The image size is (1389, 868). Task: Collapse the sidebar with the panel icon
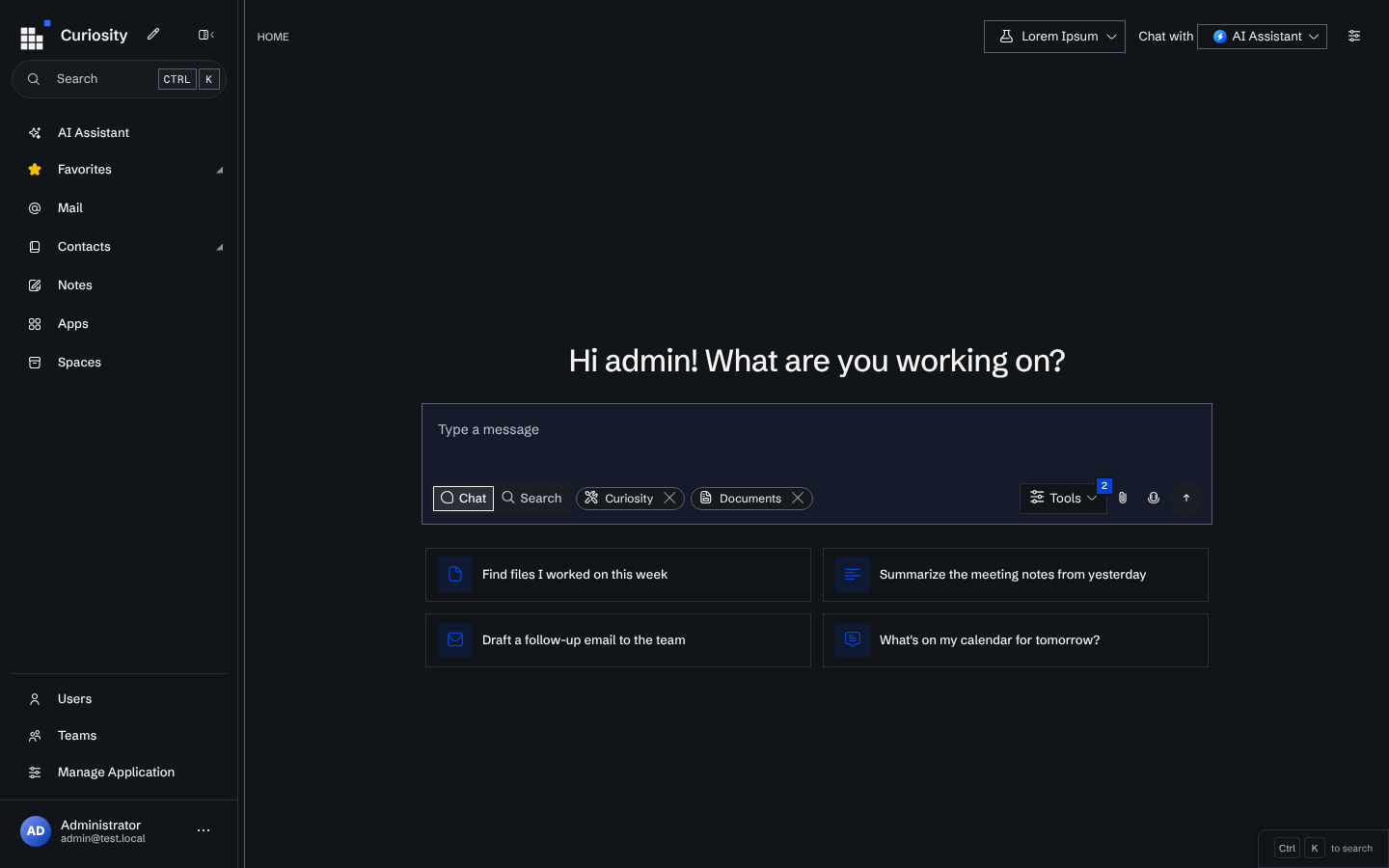pos(205,35)
